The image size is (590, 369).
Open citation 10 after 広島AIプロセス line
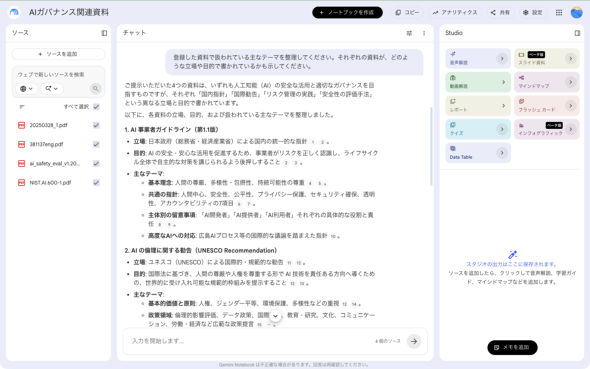[x=333, y=236]
